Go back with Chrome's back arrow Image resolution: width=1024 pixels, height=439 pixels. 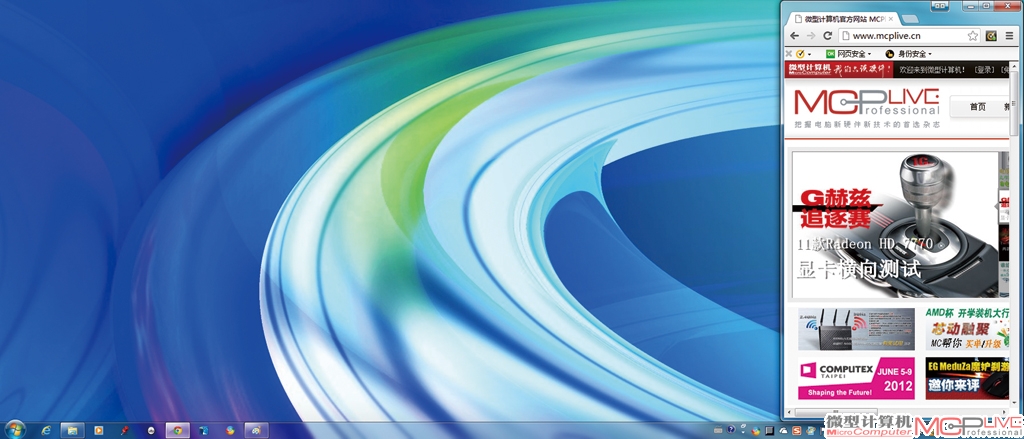pos(794,36)
